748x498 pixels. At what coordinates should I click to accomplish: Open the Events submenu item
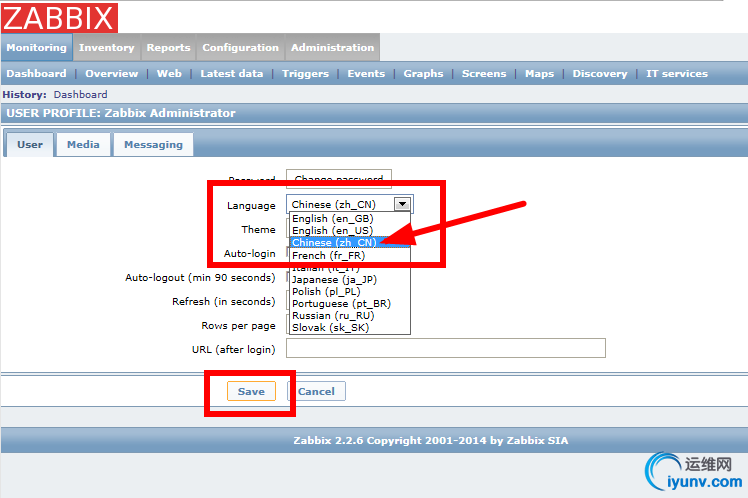point(366,73)
